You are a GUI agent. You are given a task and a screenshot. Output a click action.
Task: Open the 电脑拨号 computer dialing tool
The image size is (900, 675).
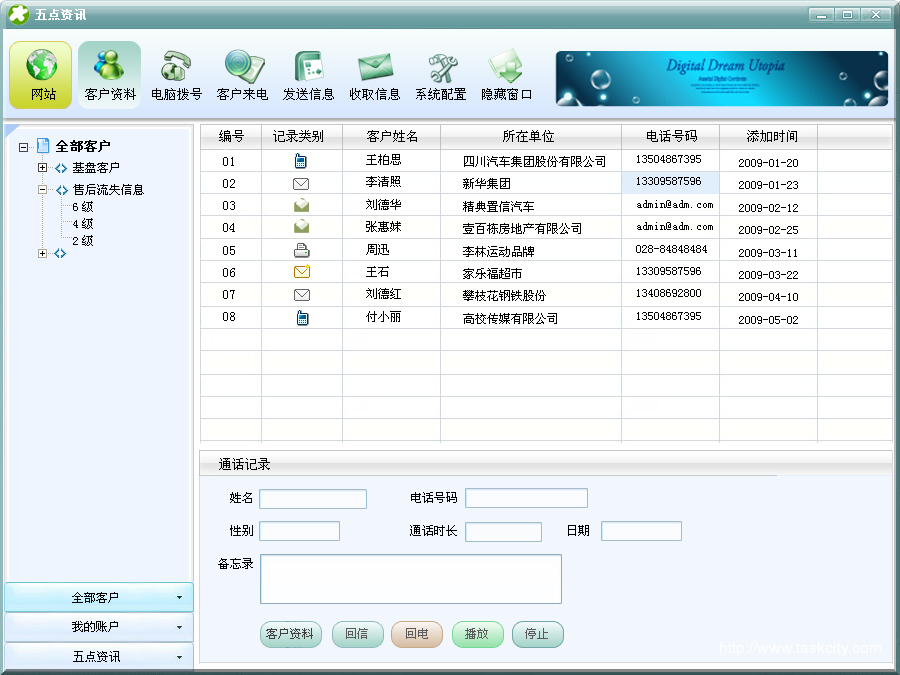(x=176, y=74)
